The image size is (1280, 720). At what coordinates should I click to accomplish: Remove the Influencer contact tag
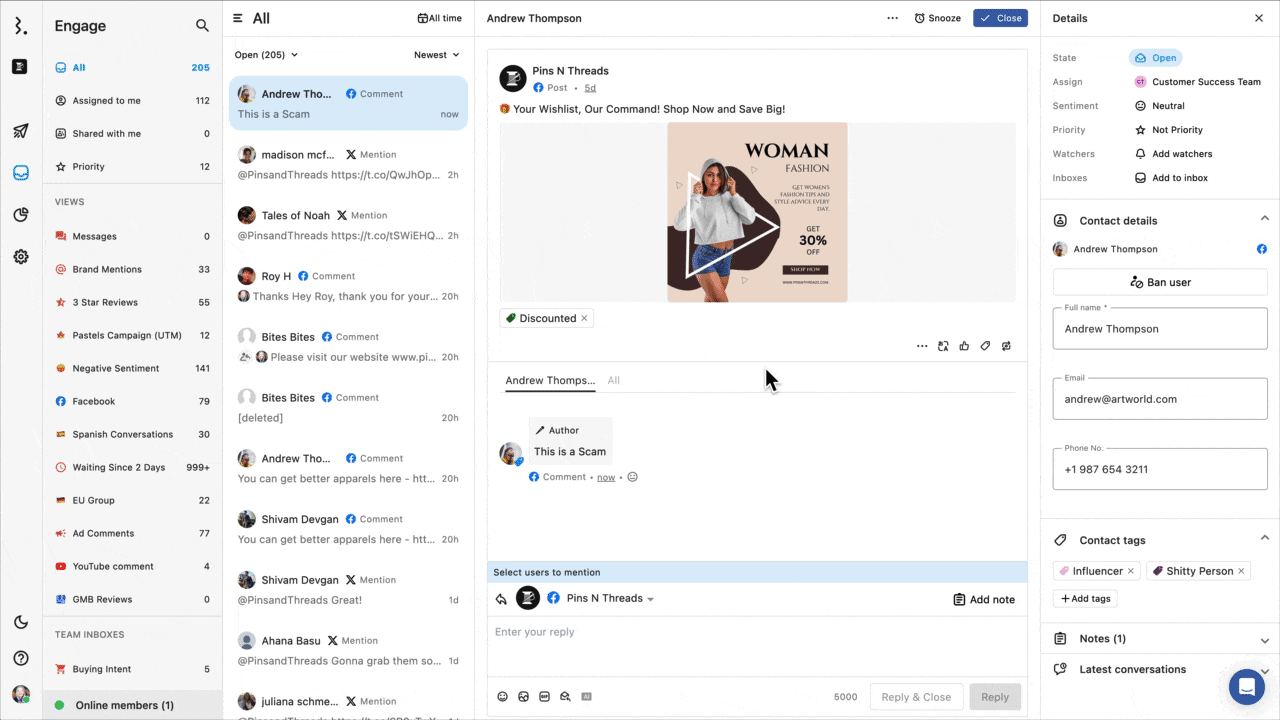[x=1131, y=571]
